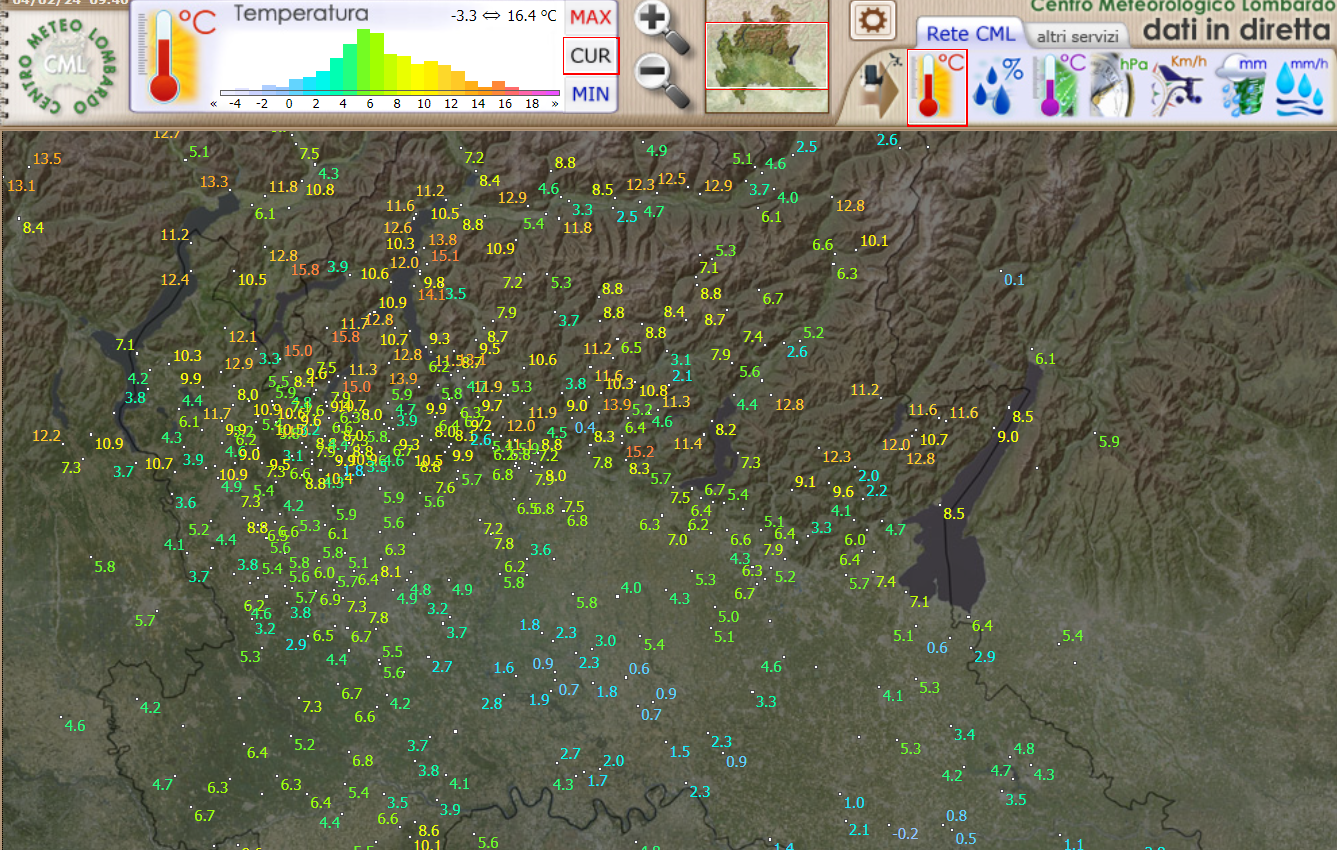Select the station reading 1.5
This screenshot has height=850, width=1337.
pyautogui.click(x=680, y=751)
